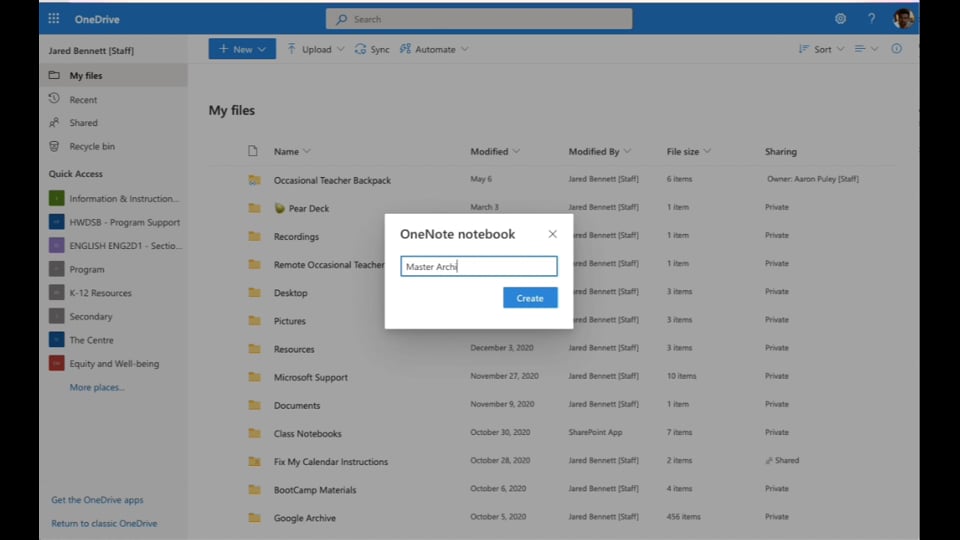The image size is (960, 540).
Task: Click the K-12 Resources site icon
Action: pyautogui.click(x=56, y=293)
